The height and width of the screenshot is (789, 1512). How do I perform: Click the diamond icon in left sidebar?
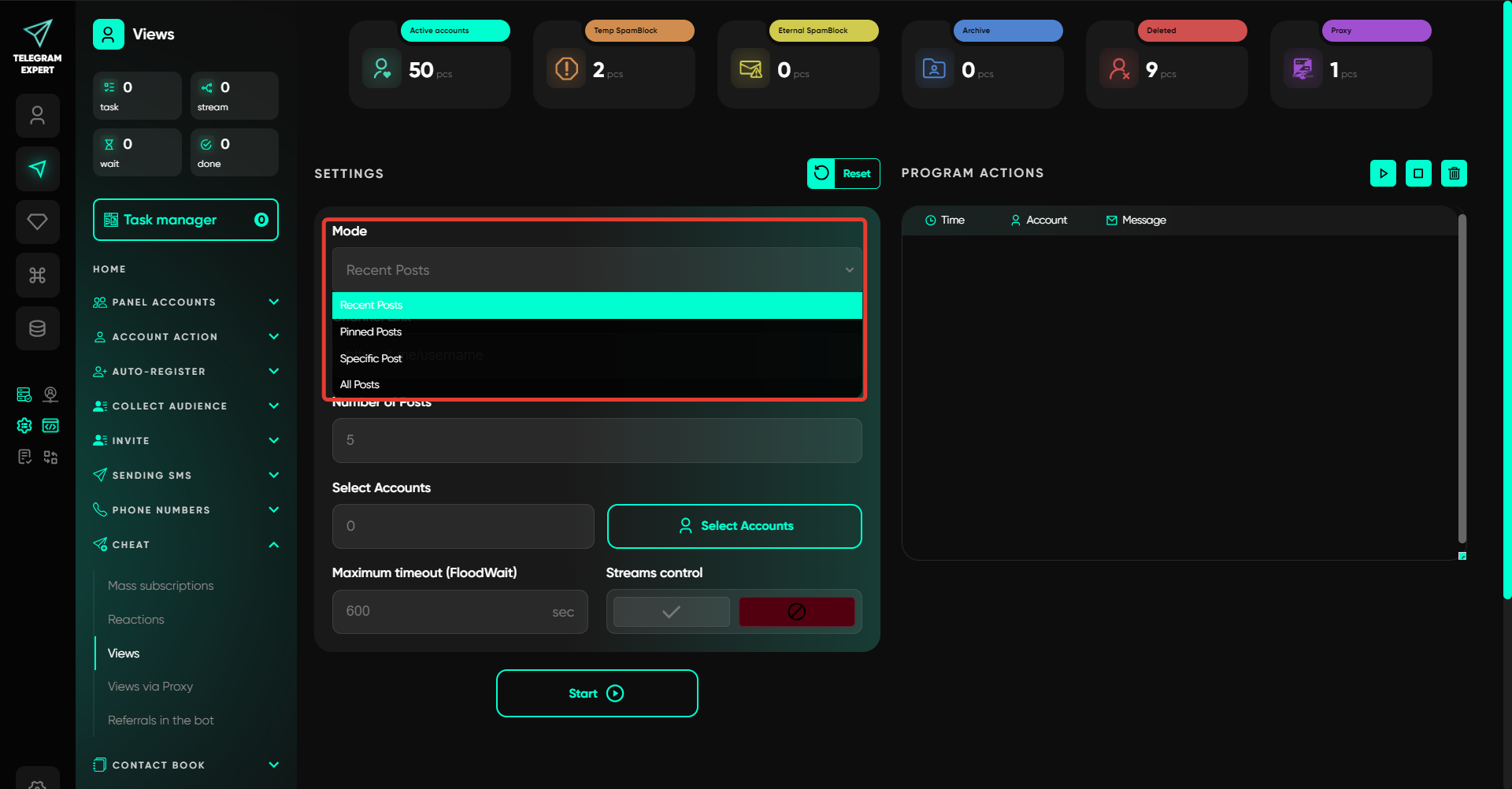point(37,222)
